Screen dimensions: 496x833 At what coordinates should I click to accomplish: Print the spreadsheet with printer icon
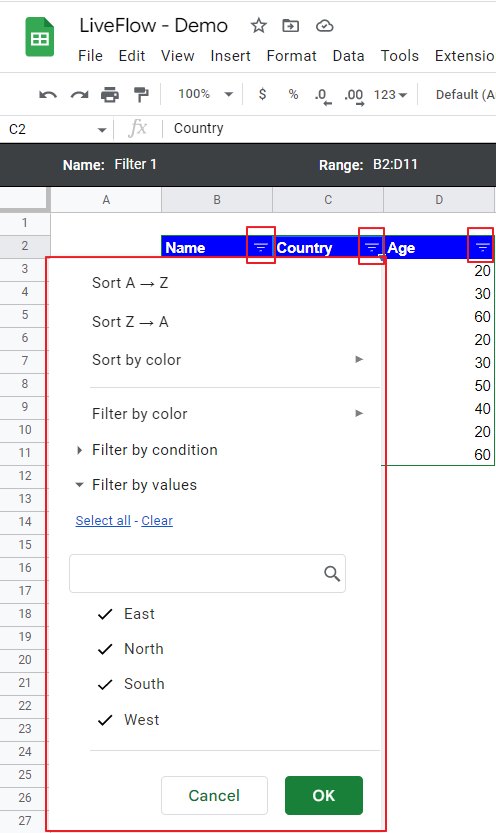point(110,95)
